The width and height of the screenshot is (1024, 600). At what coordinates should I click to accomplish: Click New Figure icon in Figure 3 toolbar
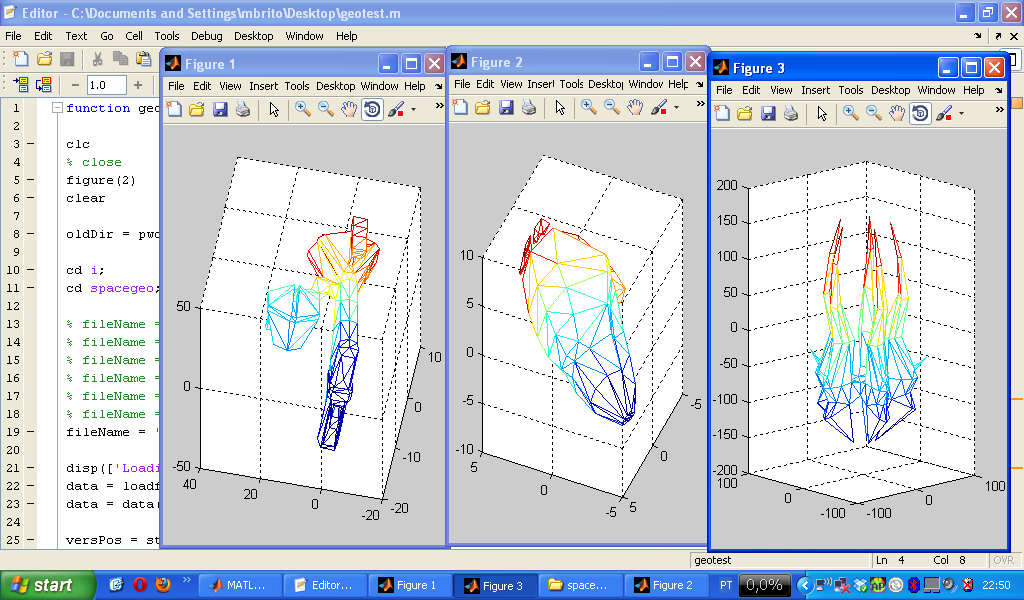[x=721, y=114]
